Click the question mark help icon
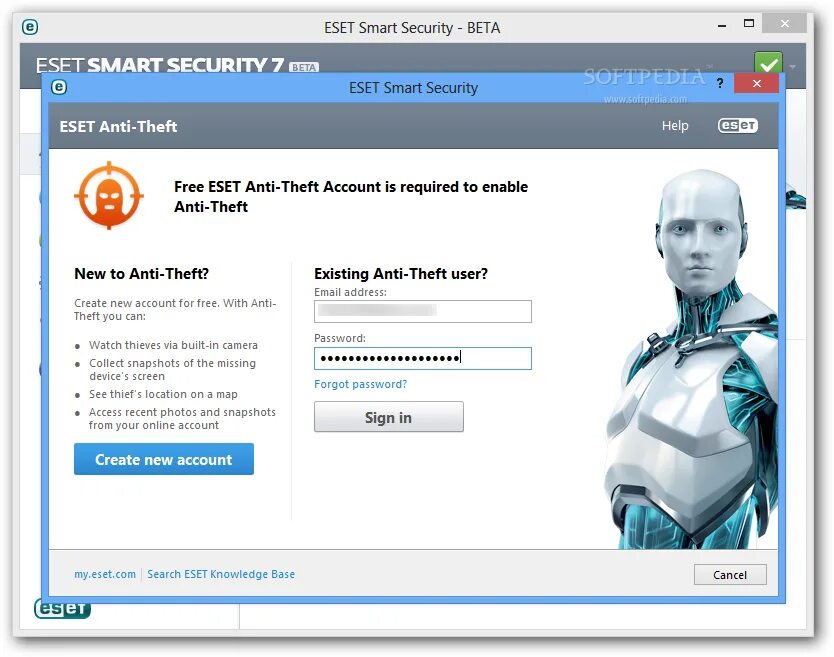 pyautogui.click(x=720, y=83)
